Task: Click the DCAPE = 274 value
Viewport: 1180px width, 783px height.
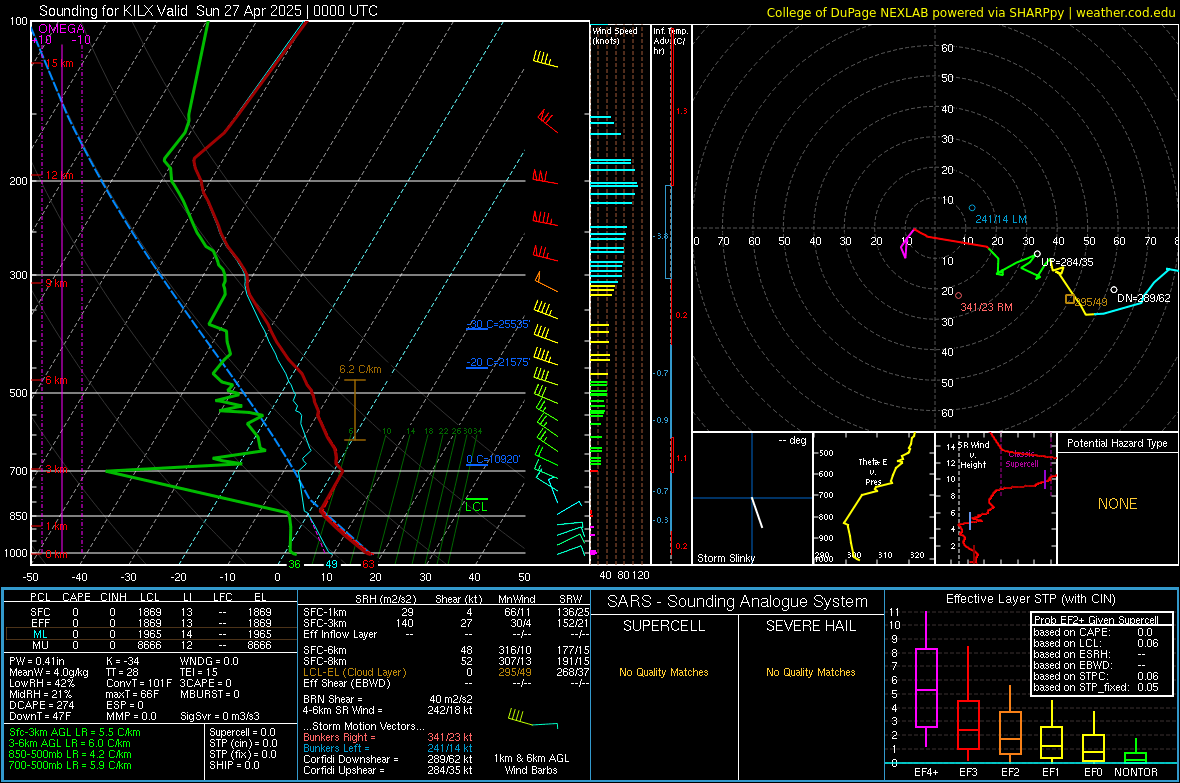Action: point(41,705)
